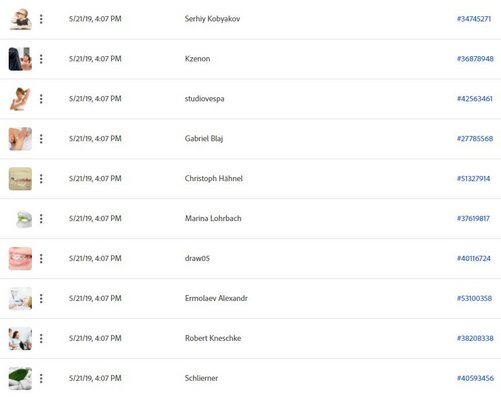Open the options menu for Ermolaev Alexandr

(x=41, y=298)
